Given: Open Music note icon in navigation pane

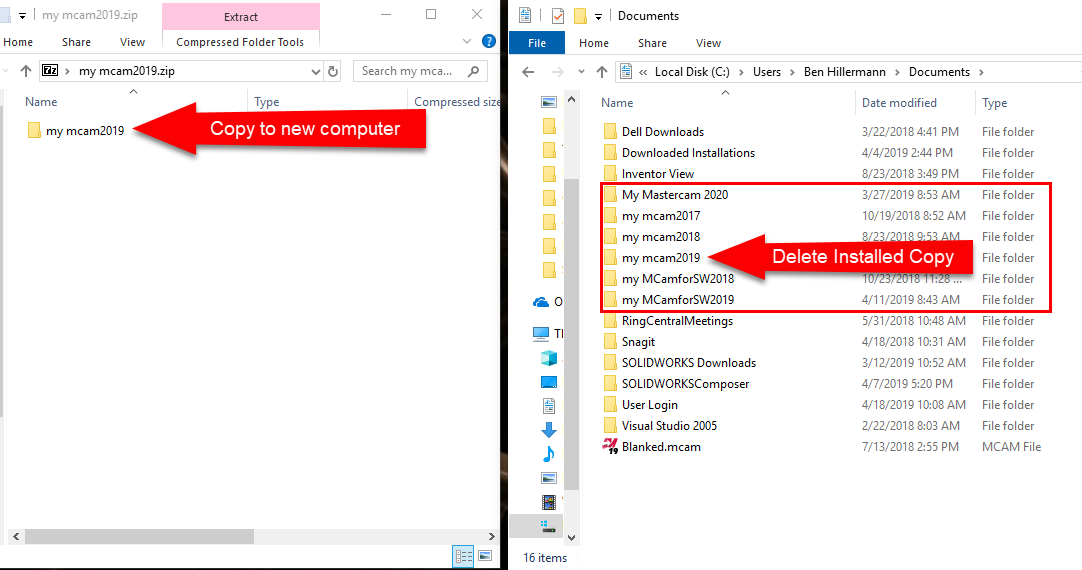Looking at the screenshot, I should click(x=549, y=453).
